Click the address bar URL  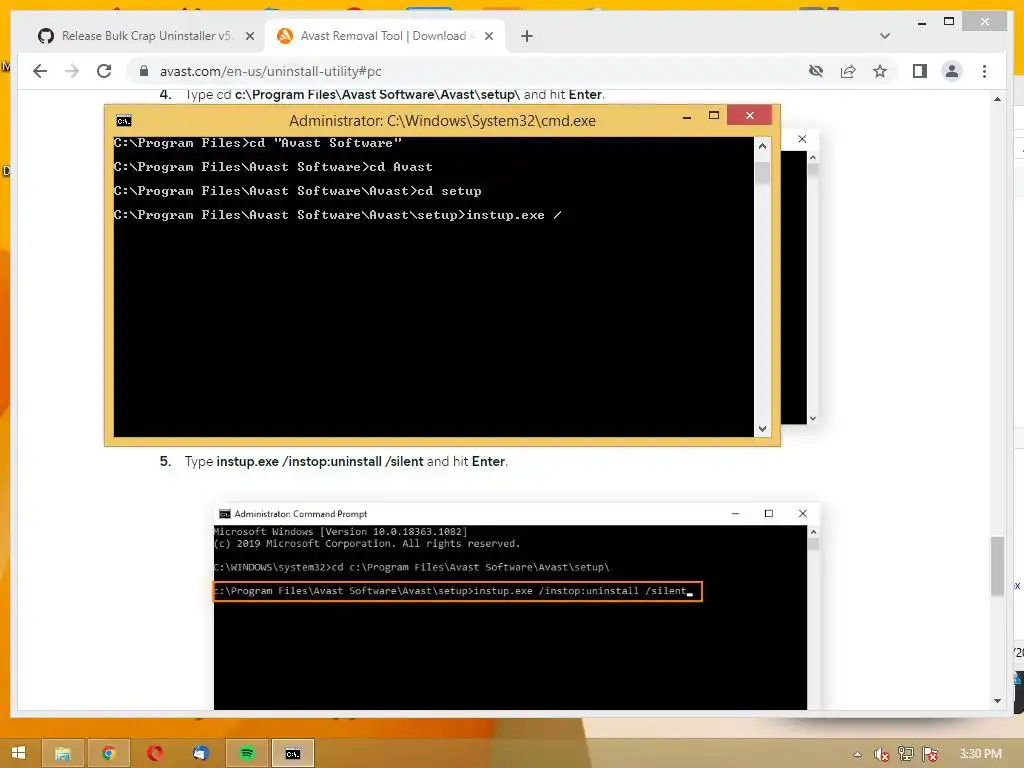click(x=270, y=71)
